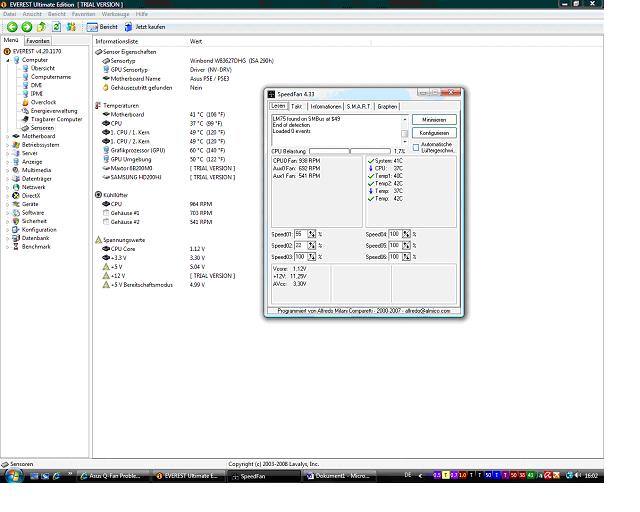Open the Datei menu
The height and width of the screenshot is (512, 640).
pyautogui.click(x=9, y=14)
